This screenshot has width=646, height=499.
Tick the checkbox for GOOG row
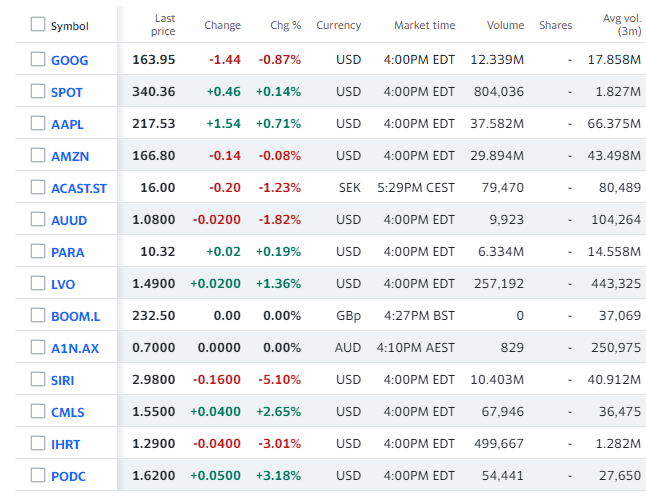coord(38,60)
